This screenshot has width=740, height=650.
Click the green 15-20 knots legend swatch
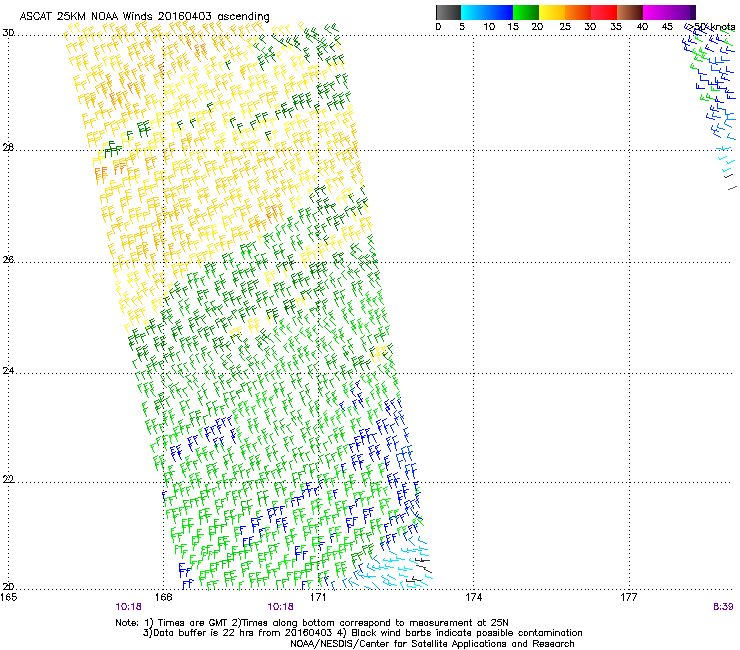coord(526,12)
